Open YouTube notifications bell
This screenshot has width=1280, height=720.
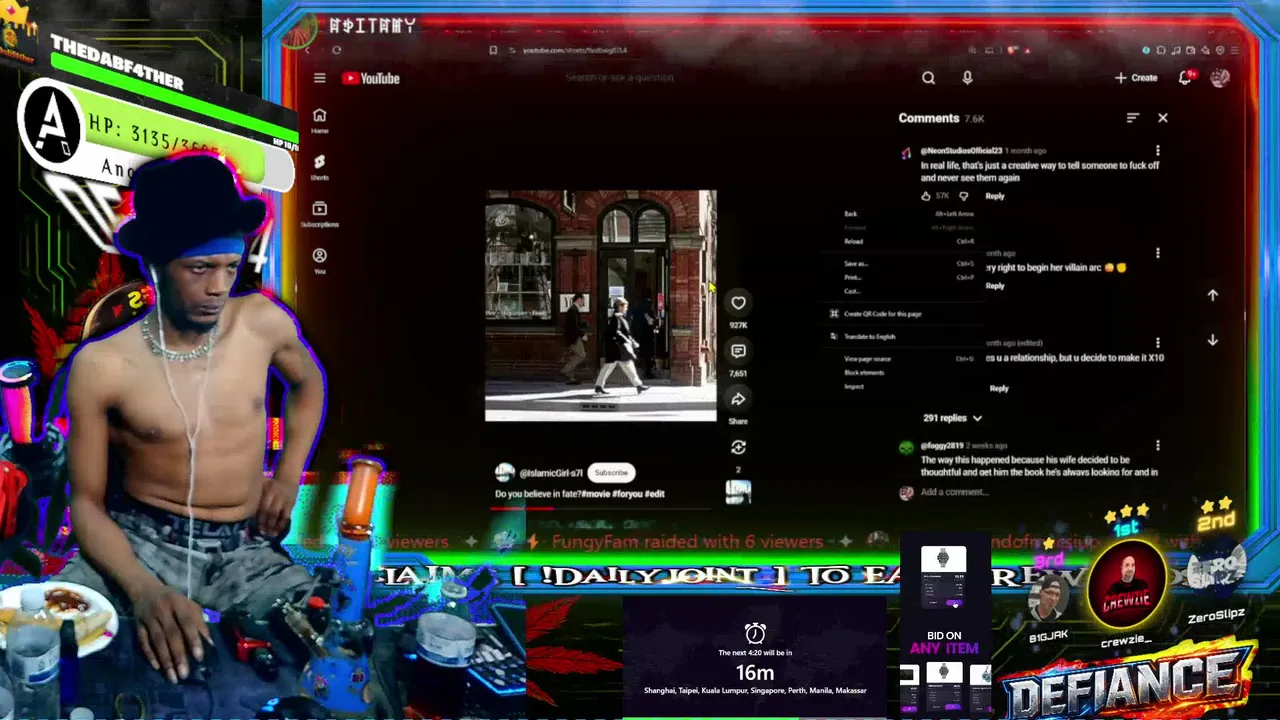pos(1185,78)
